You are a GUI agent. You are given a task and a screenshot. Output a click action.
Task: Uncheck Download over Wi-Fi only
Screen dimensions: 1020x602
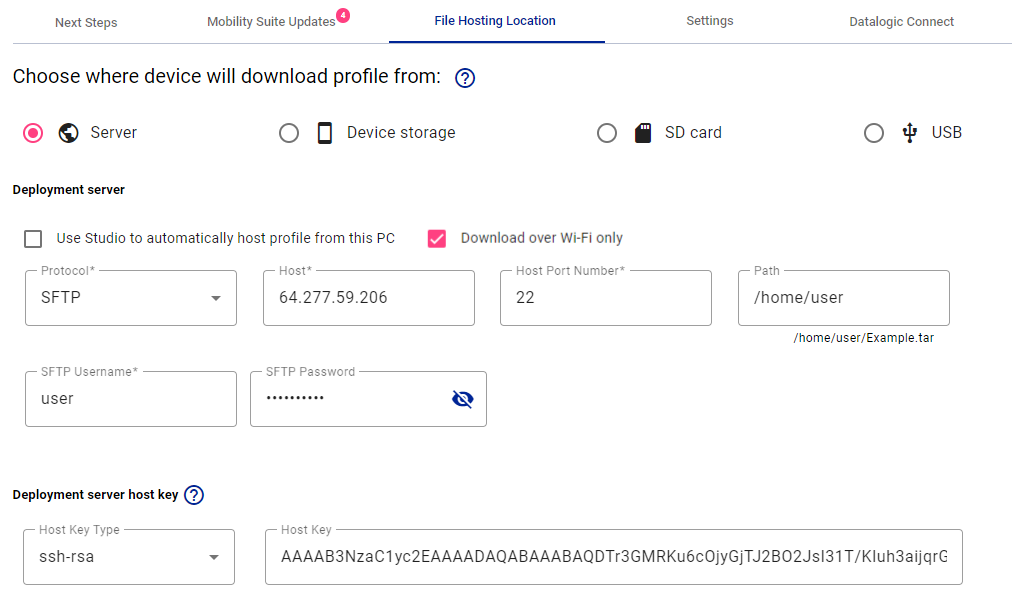[x=436, y=239]
